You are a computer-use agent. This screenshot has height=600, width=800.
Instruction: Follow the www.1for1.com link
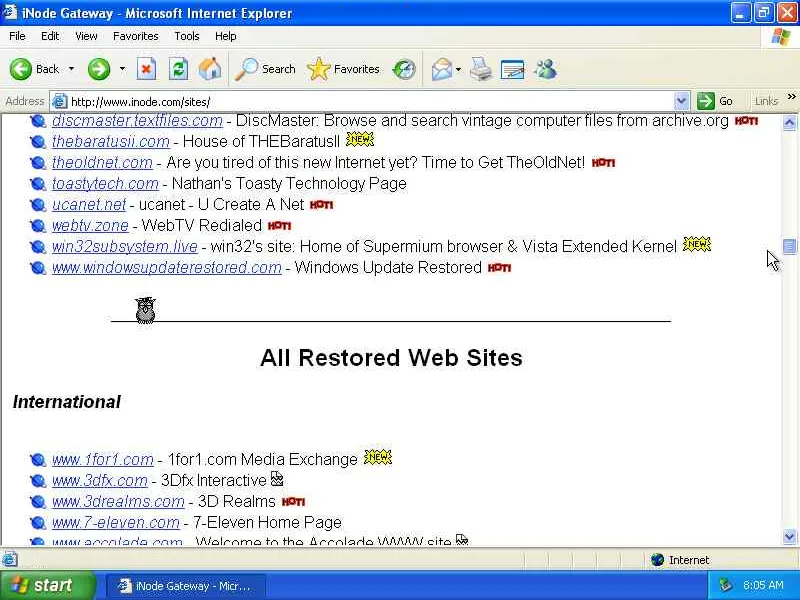[103, 459]
